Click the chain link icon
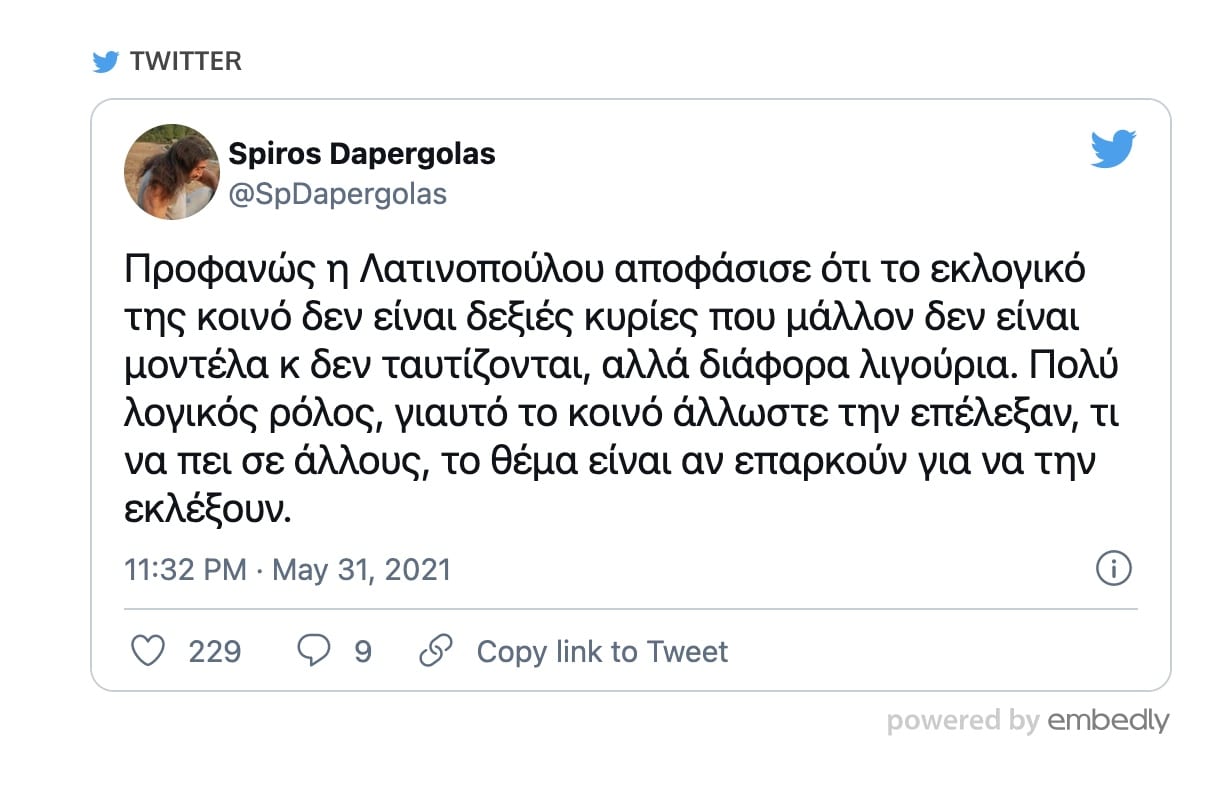Viewport: 1216px width, 800px height. click(435, 652)
